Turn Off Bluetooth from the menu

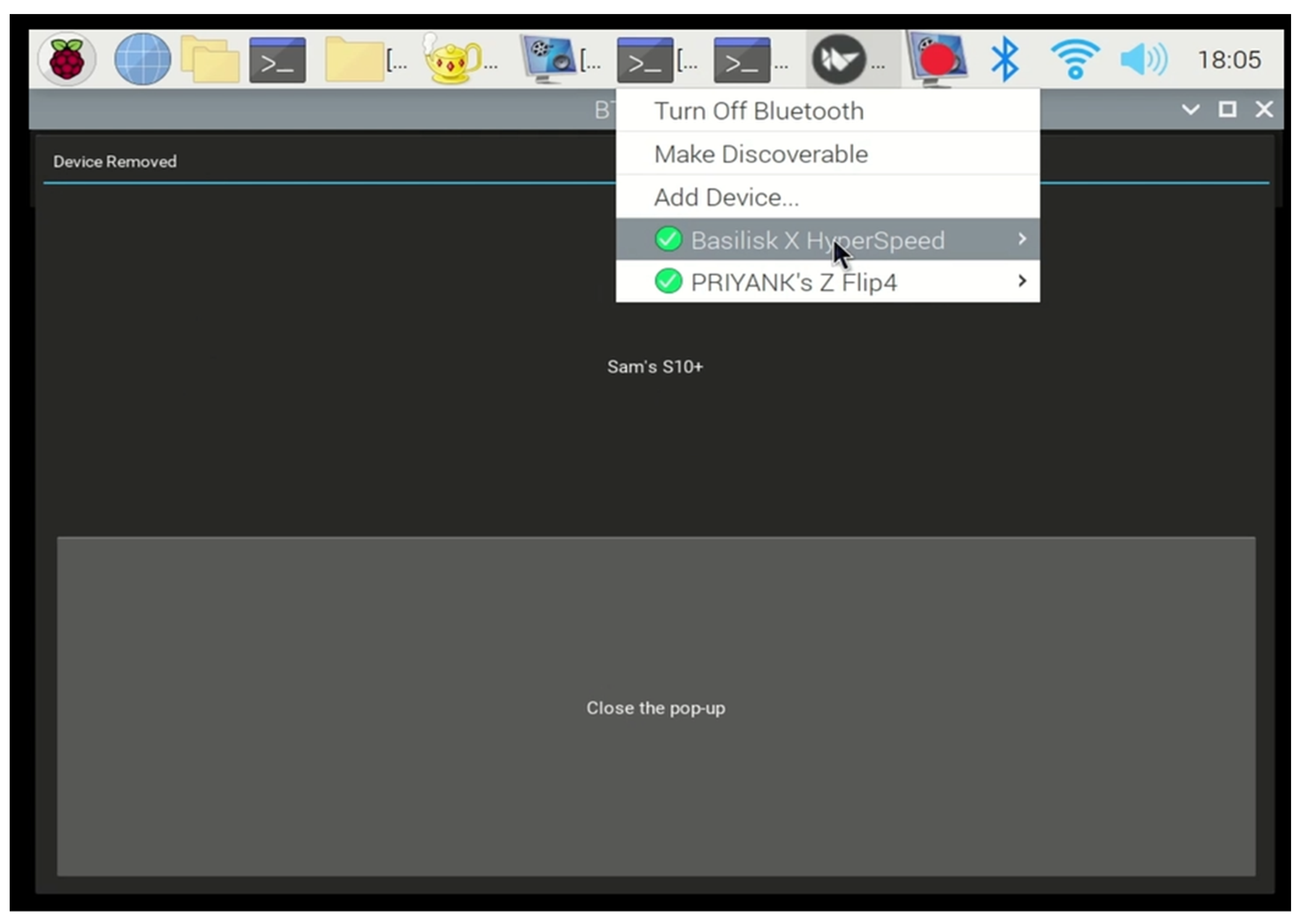pyautogui.click(x=759, y=111)
